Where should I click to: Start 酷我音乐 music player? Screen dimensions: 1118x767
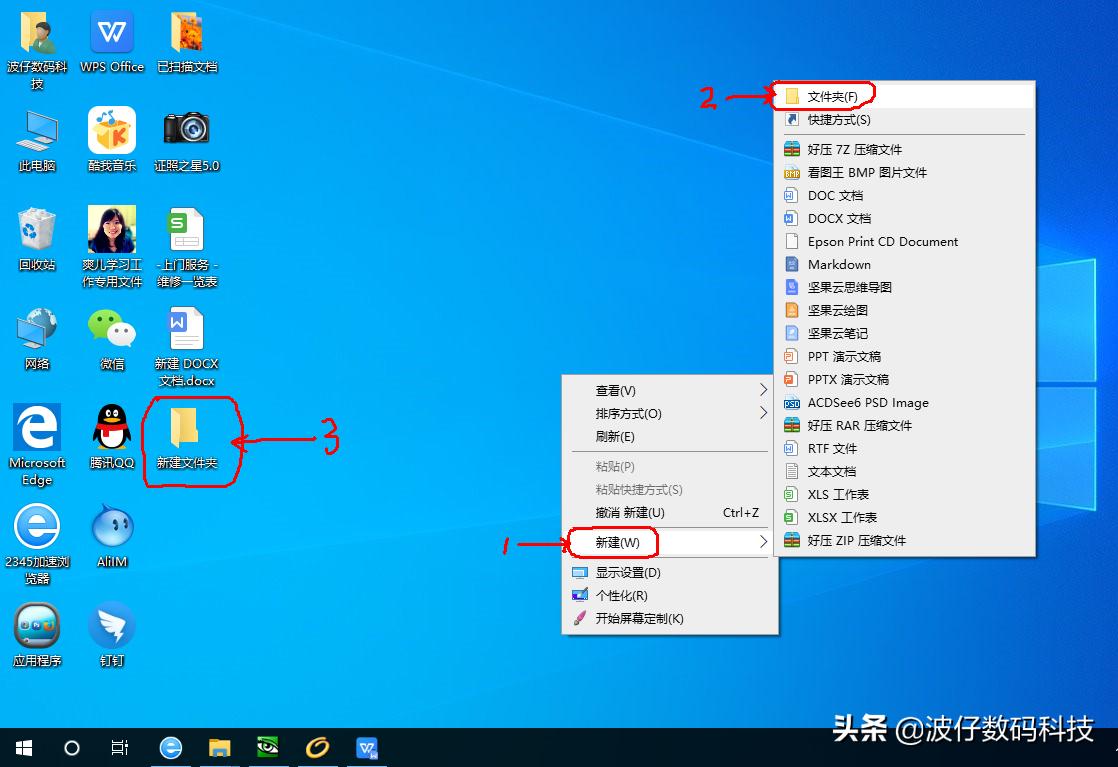tap(111, 130)
